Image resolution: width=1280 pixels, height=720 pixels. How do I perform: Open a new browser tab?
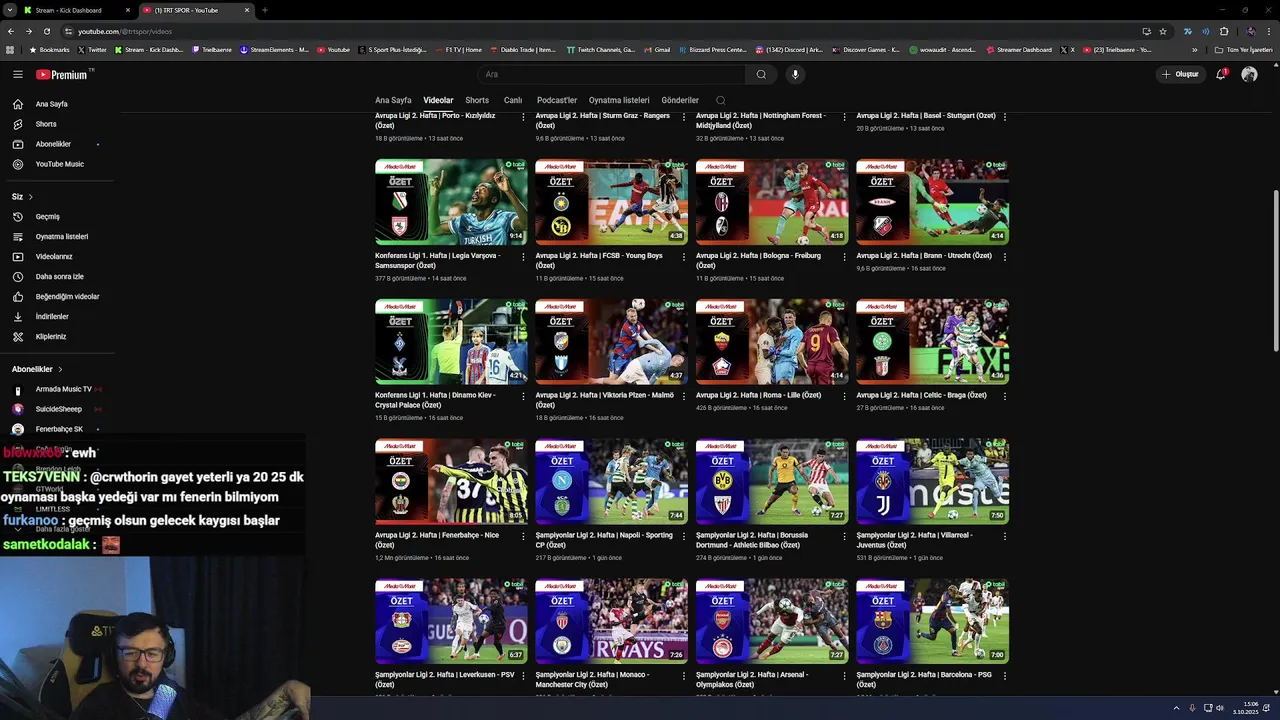tap(264, 10)
